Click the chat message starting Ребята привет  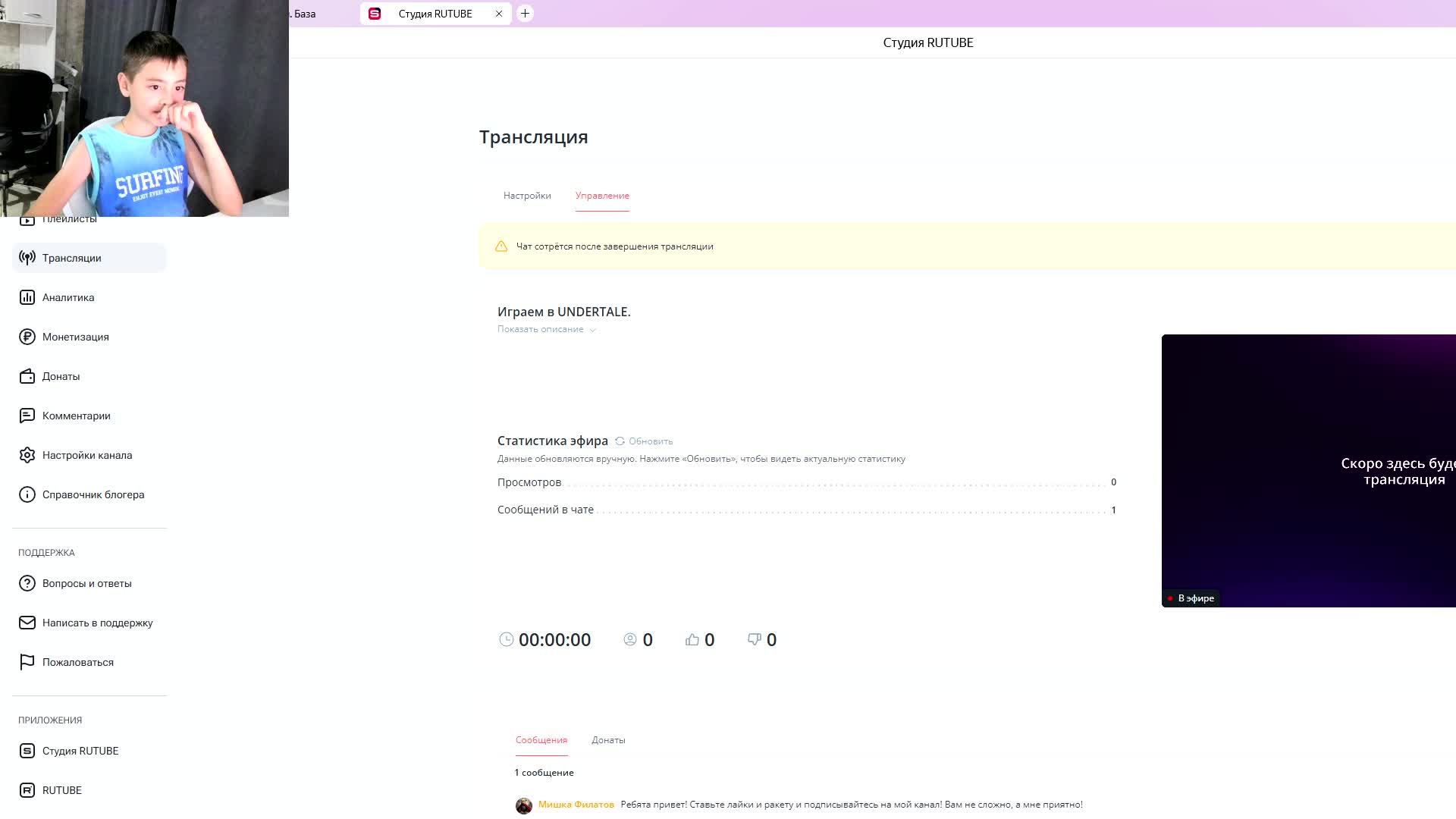852,805
